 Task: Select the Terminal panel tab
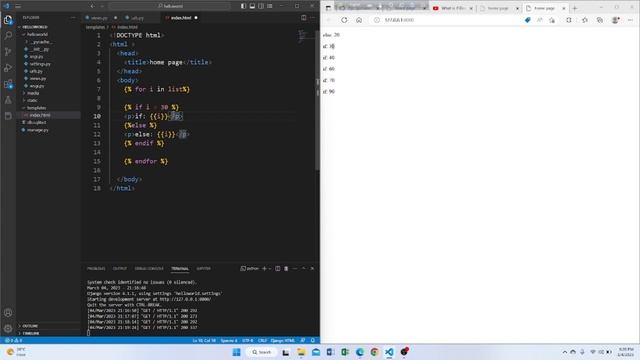(180, 269)
